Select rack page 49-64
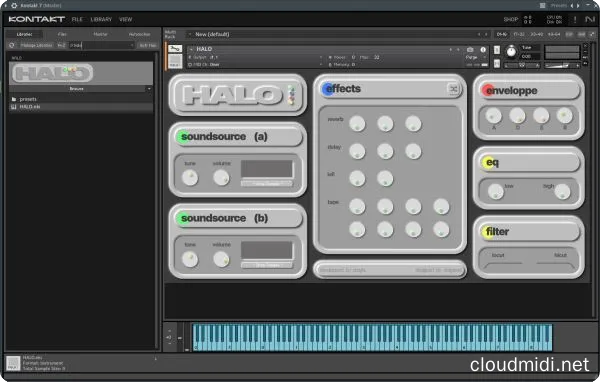600x382 pixels. pos(554,34)
